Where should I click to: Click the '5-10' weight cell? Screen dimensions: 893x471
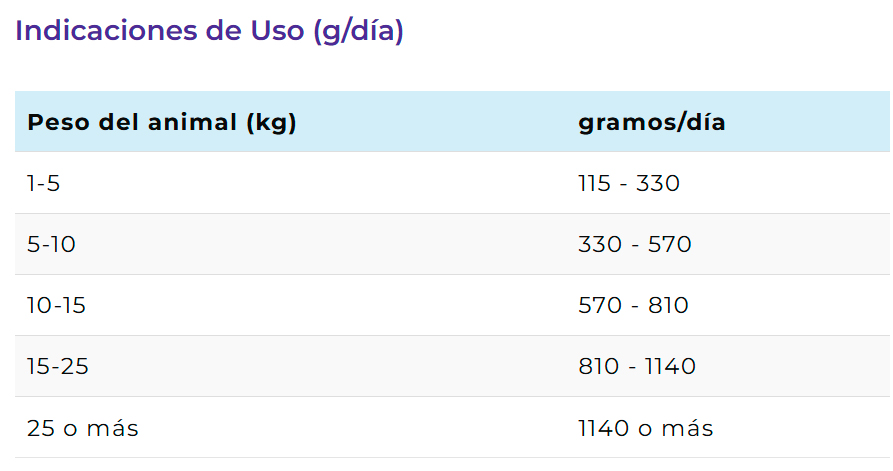(51, 244)
